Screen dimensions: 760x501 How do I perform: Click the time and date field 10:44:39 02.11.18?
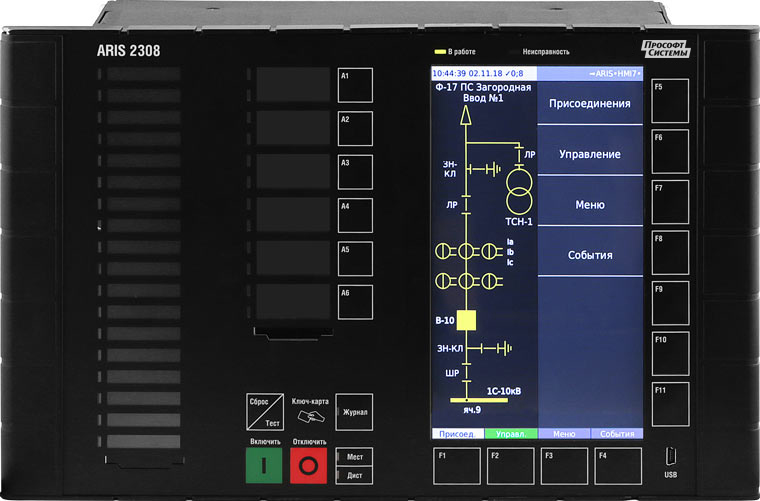pyautogui.click(x=467, y=74)
